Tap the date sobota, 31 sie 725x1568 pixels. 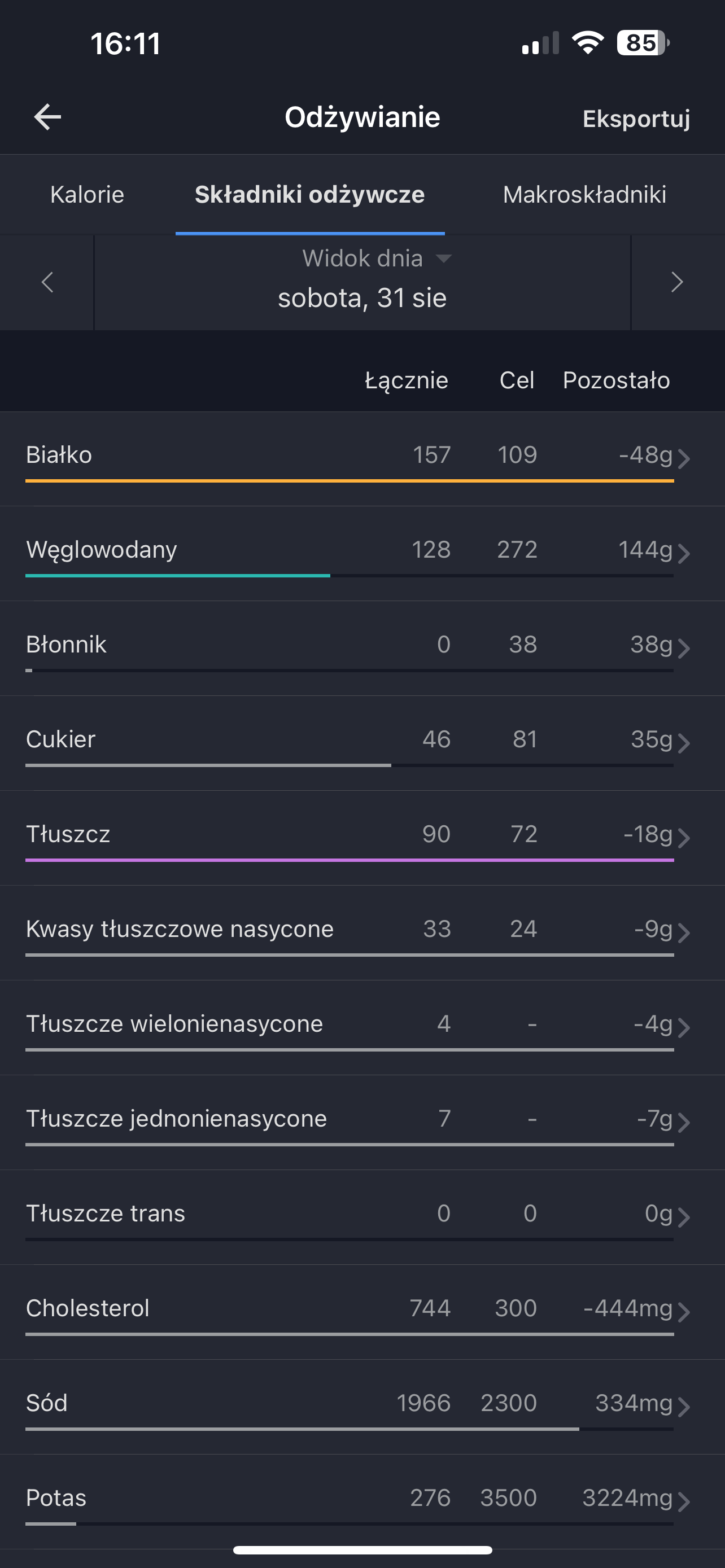click(x=362, y=298)
